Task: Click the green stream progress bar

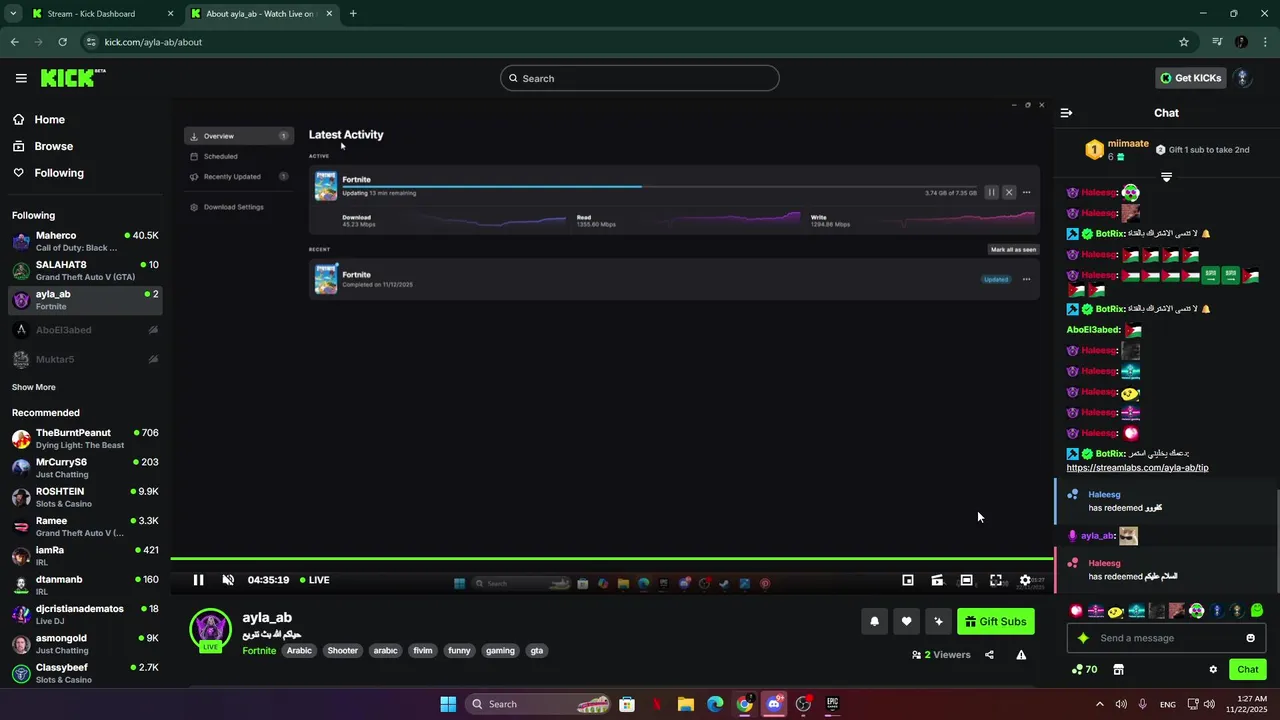Action: coord(612,559)
